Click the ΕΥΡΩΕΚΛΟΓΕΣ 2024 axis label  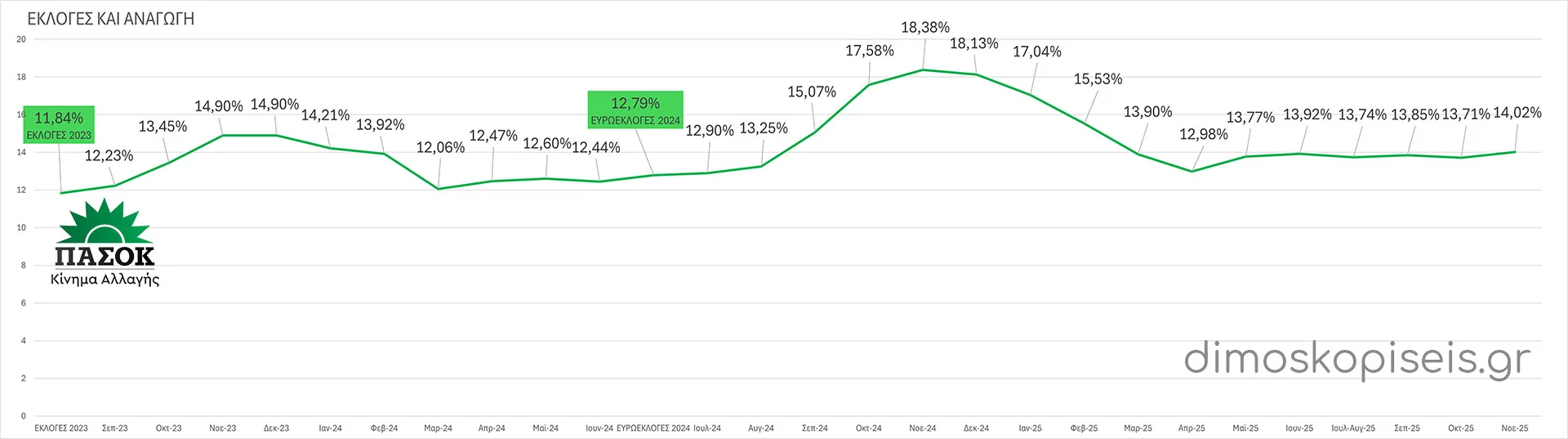click(653, 428)
